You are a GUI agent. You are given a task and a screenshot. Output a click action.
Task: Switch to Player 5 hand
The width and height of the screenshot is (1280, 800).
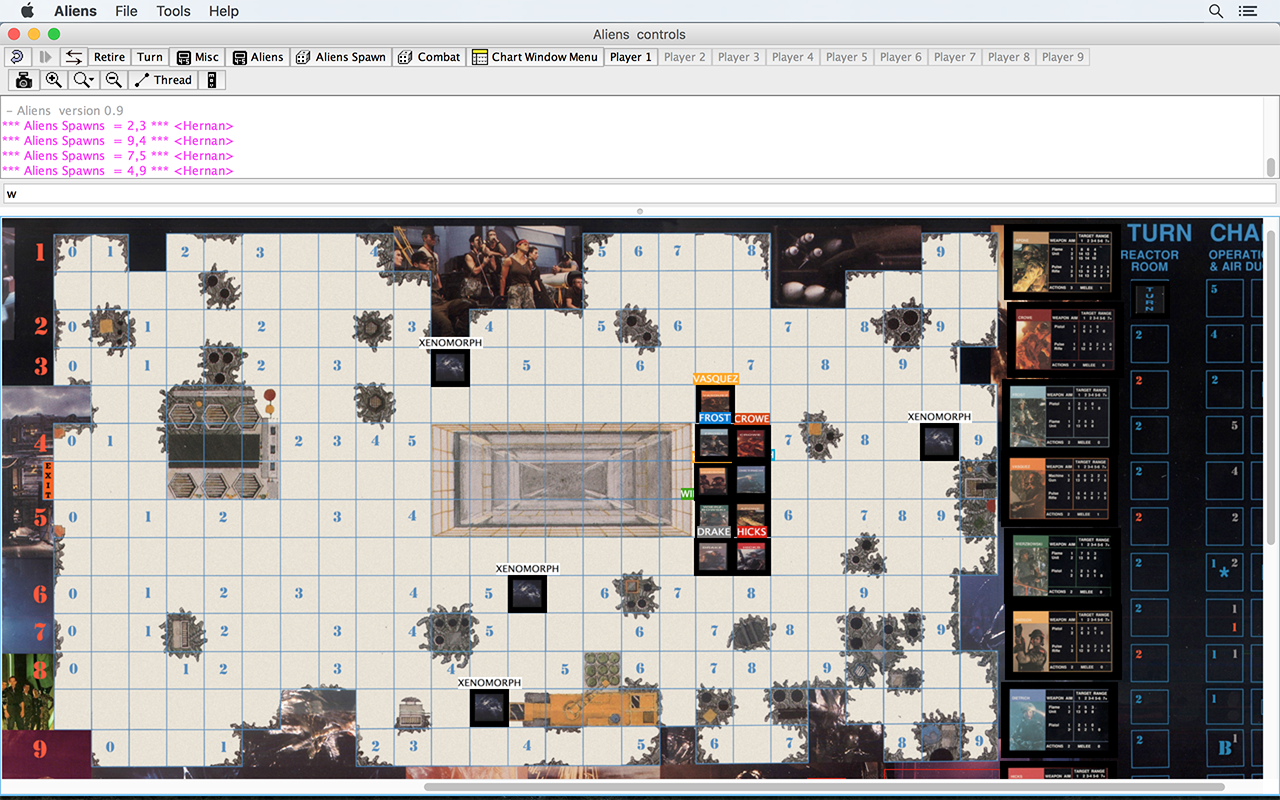[x=847, y=57]
